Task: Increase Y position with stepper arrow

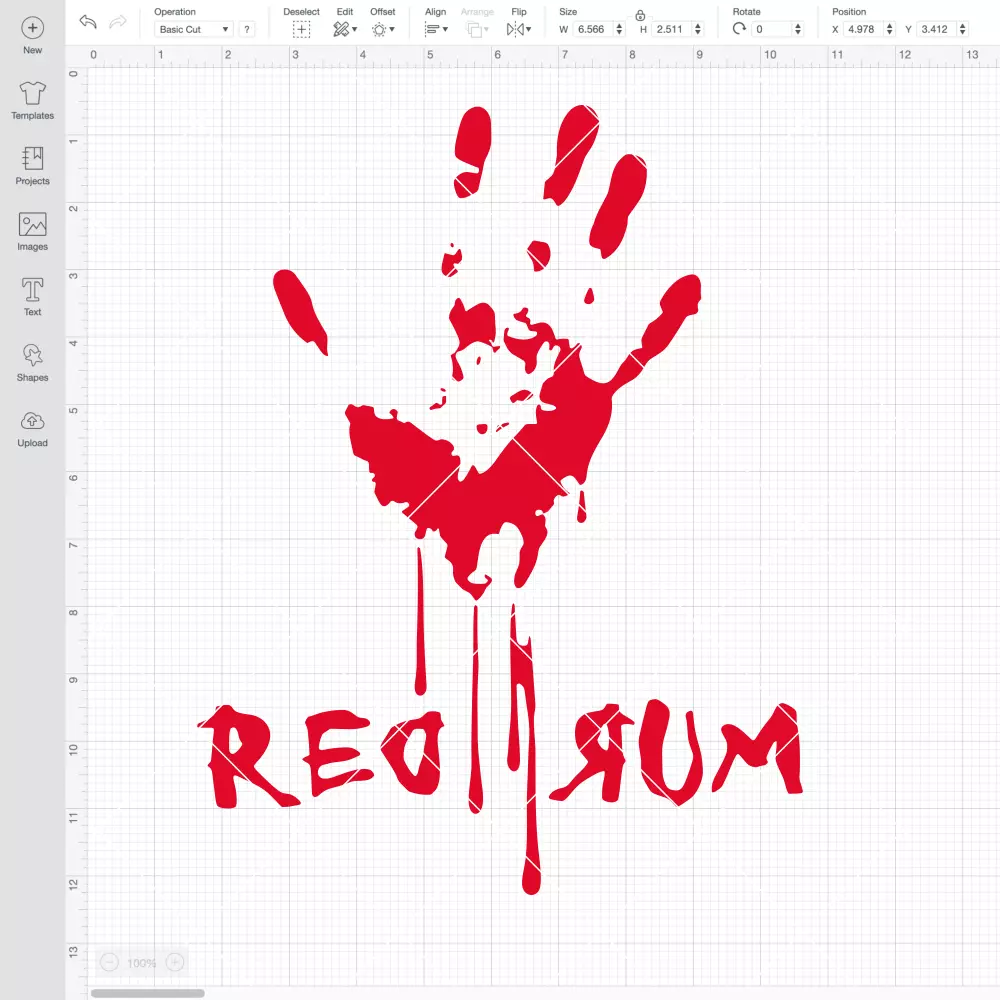Action: coord(963,26)
